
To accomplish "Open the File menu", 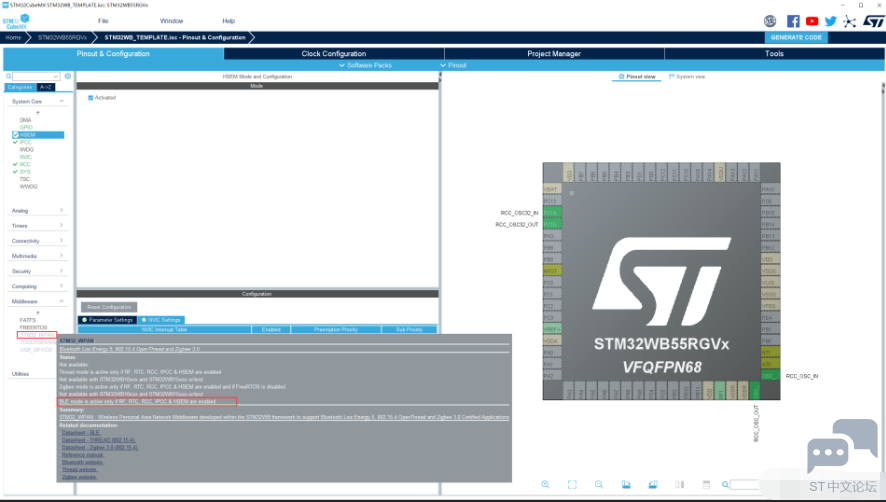I will point(103,21).
